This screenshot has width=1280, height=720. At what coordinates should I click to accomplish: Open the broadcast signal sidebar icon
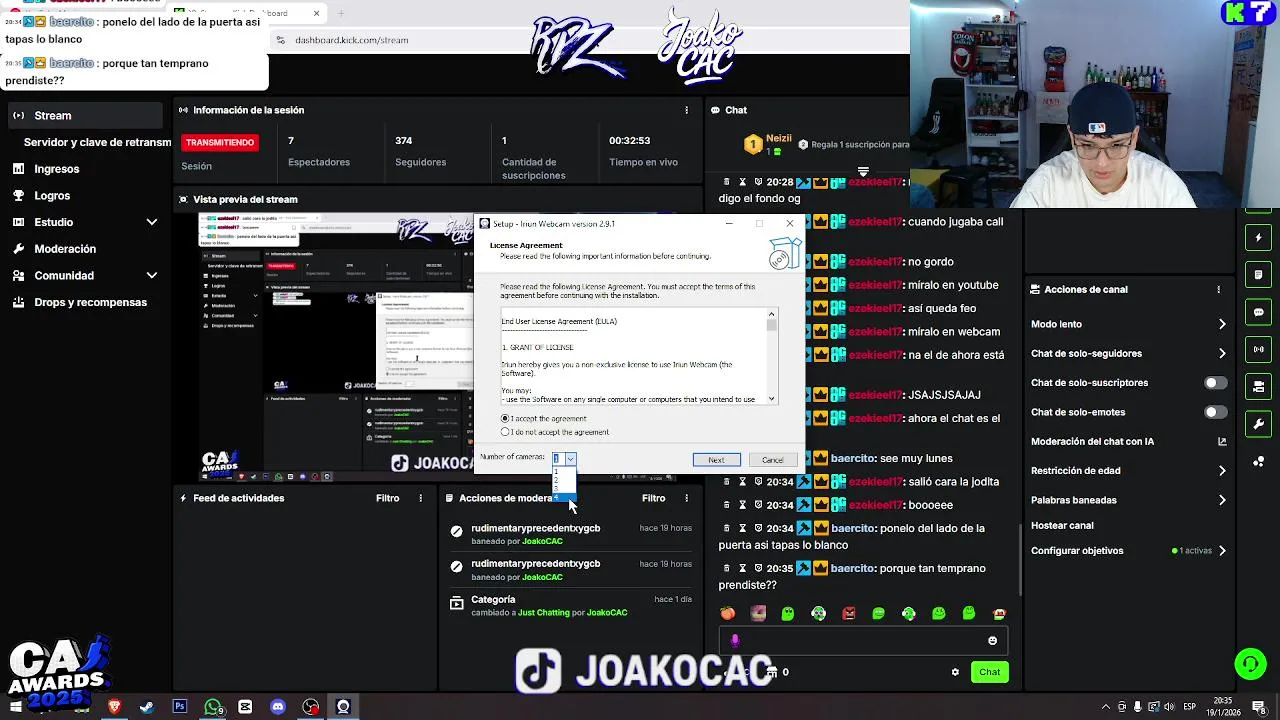click(1258, 349)
